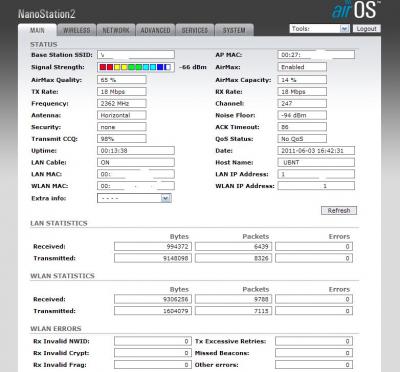Image resolution: width=400 pixels, height=372 pixels.
Task: Click the airOS logo
Action: pyautogui.click(x=355, y=10)
